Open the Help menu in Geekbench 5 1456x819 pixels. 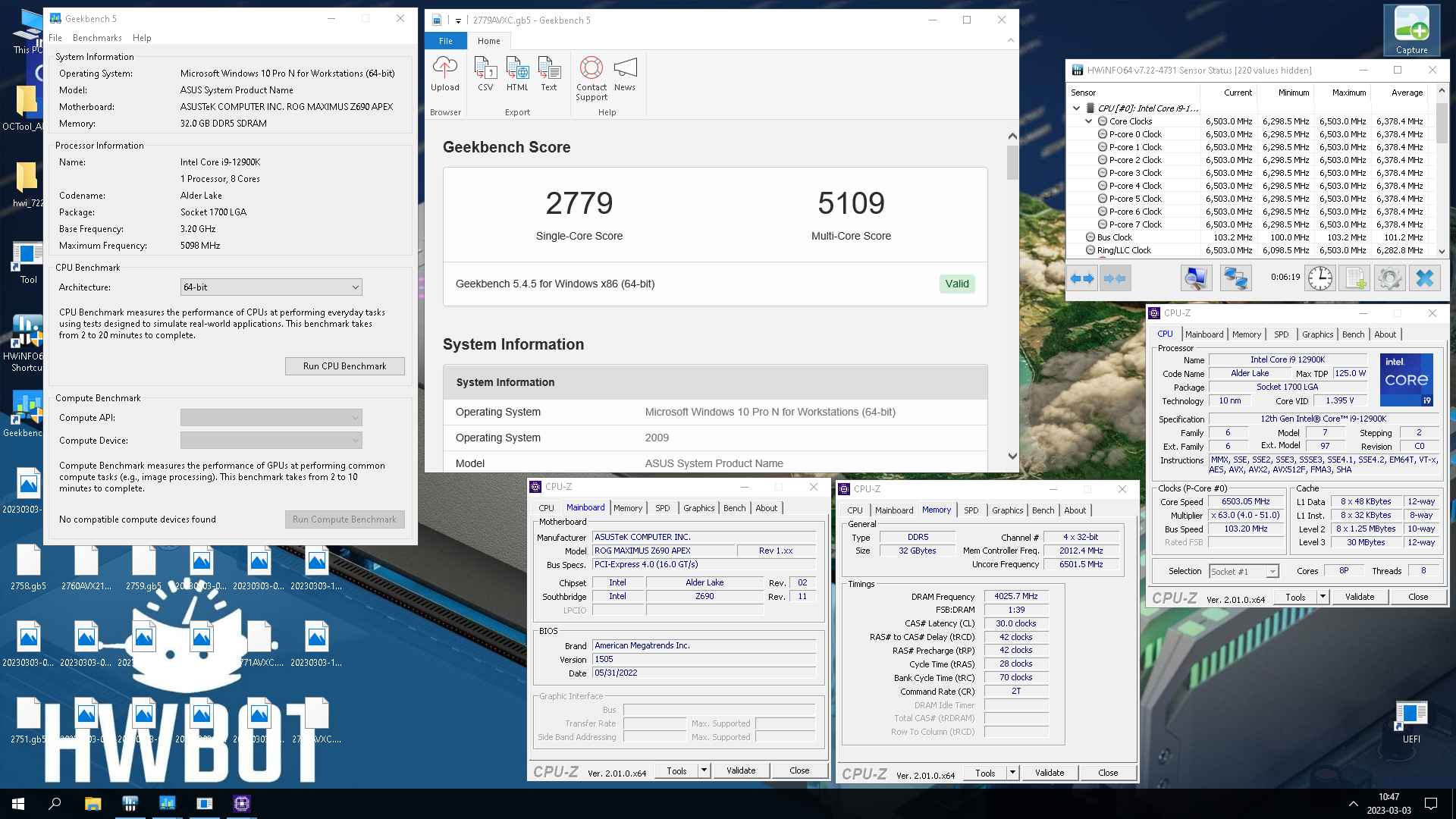142,38
